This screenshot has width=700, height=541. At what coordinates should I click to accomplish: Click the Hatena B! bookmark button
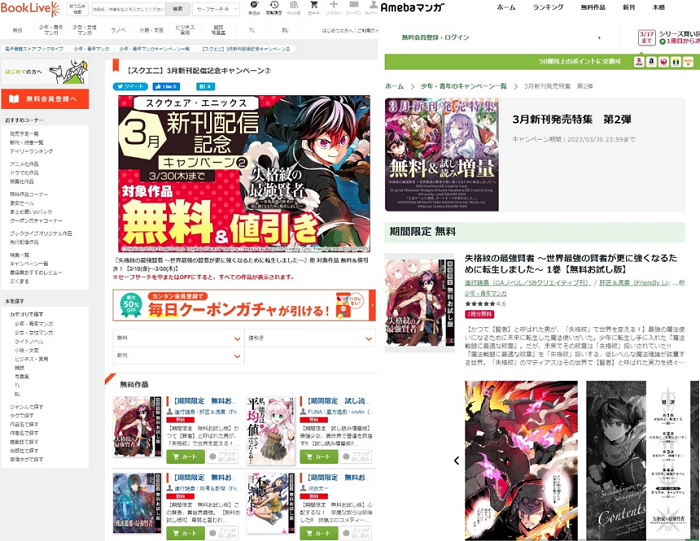pyautogui.click(x=205, y=87)
